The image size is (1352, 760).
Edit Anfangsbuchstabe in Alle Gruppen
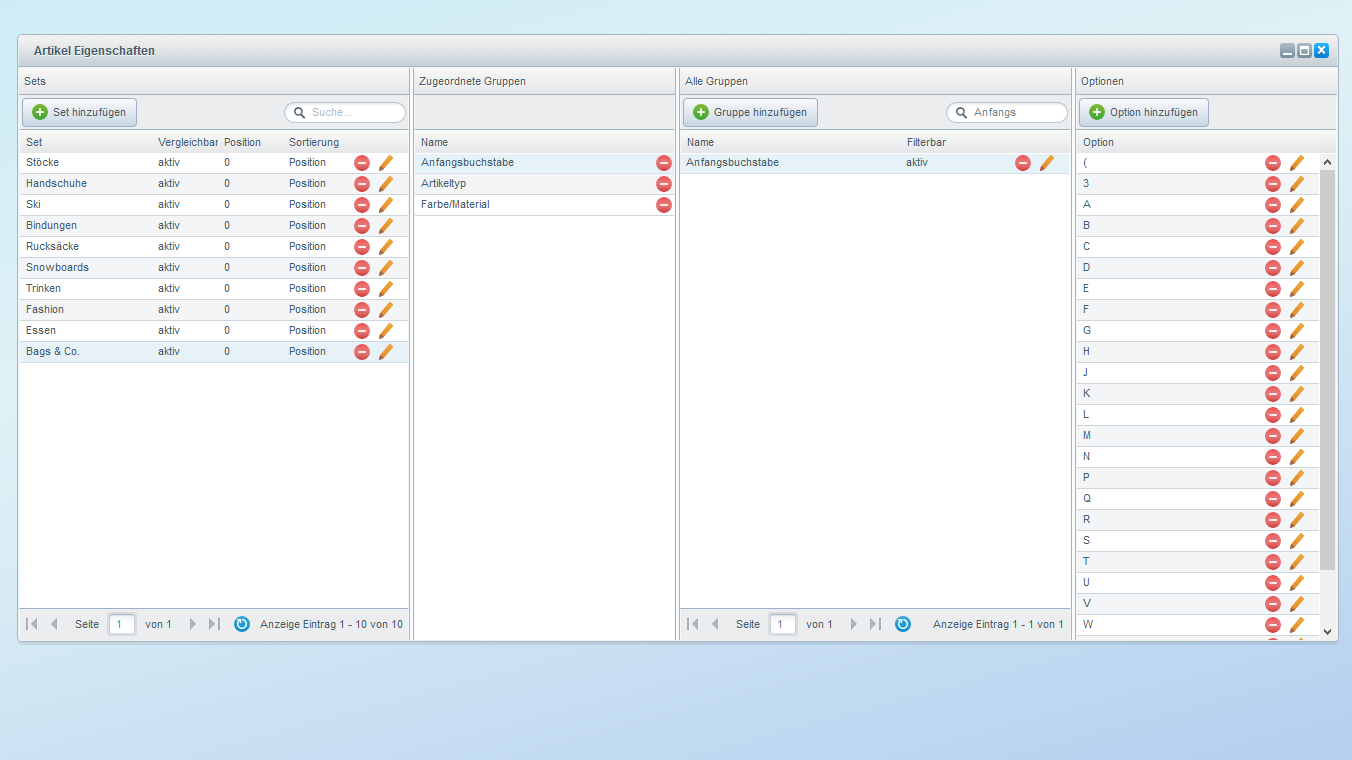click(x=1047, y=162)
